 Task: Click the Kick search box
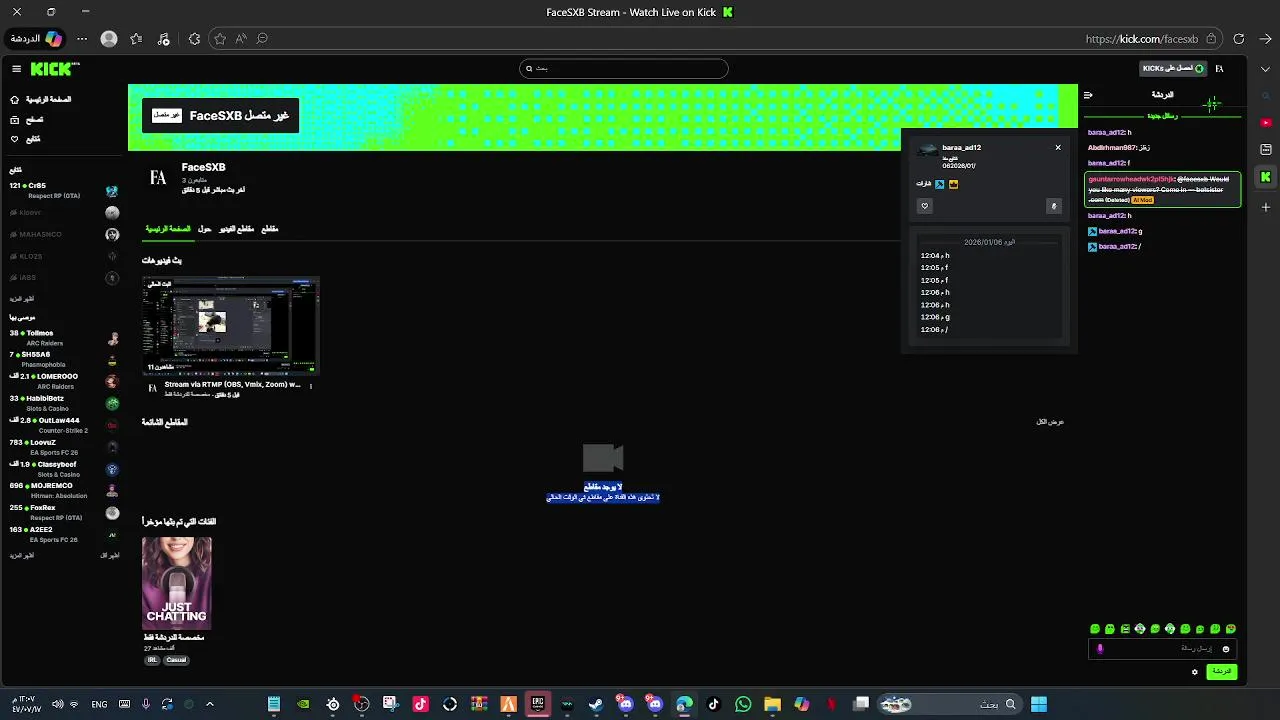coord(624,69)
